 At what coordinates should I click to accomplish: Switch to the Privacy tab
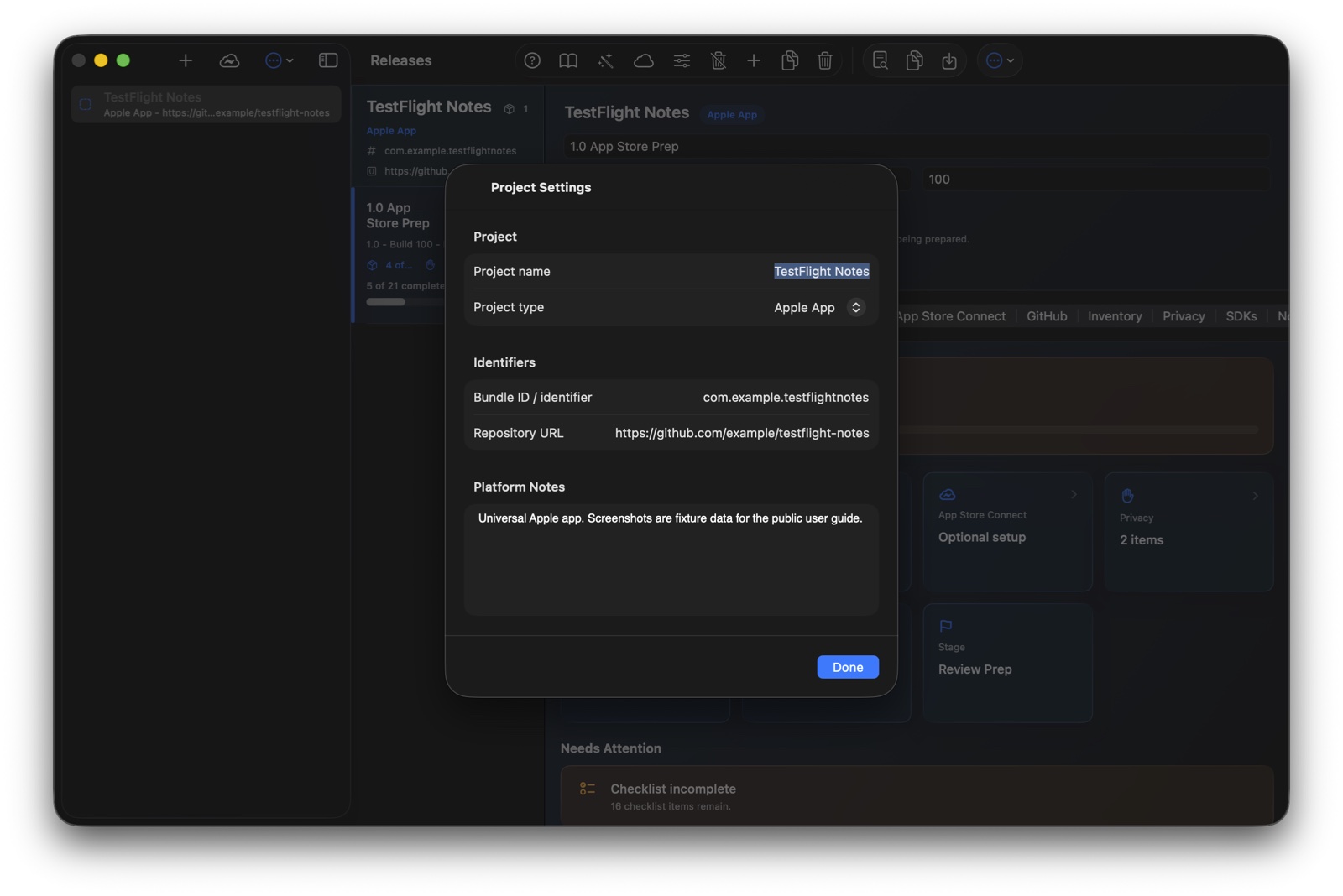(x=1184, y=316)
